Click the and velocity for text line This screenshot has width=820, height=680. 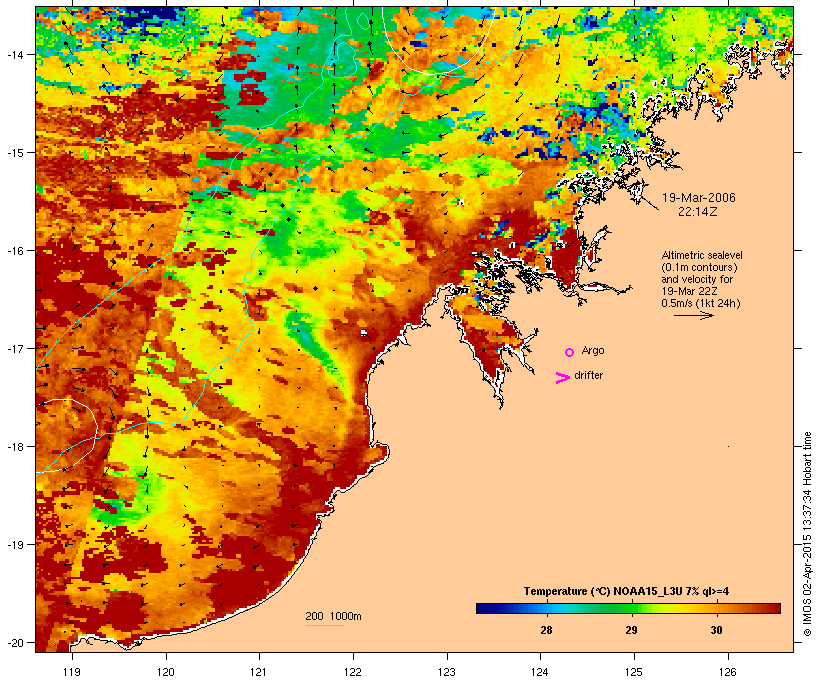pyautogui.click(x=697, y=279)
